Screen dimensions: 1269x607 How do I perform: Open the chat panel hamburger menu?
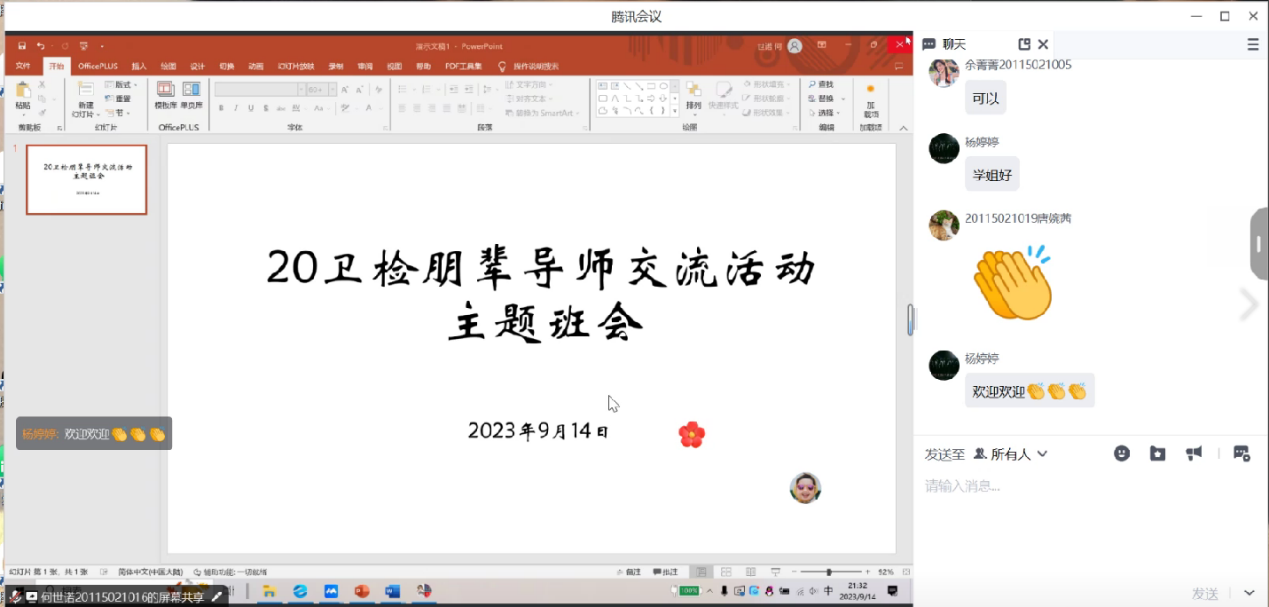click(1253, 44)
